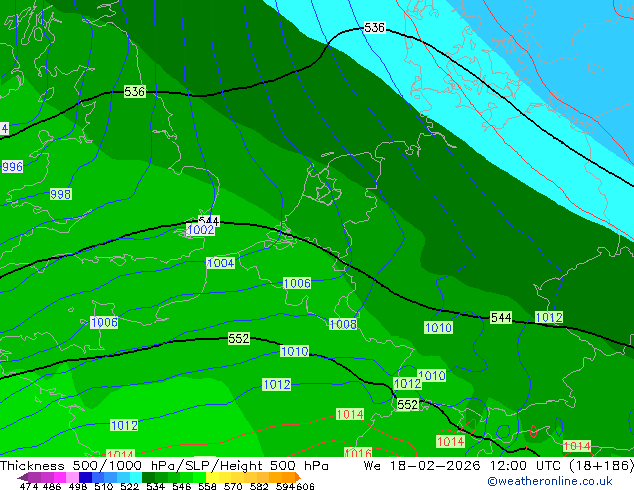
Task: Click the 510 legend value
Action: click(104, 486)
